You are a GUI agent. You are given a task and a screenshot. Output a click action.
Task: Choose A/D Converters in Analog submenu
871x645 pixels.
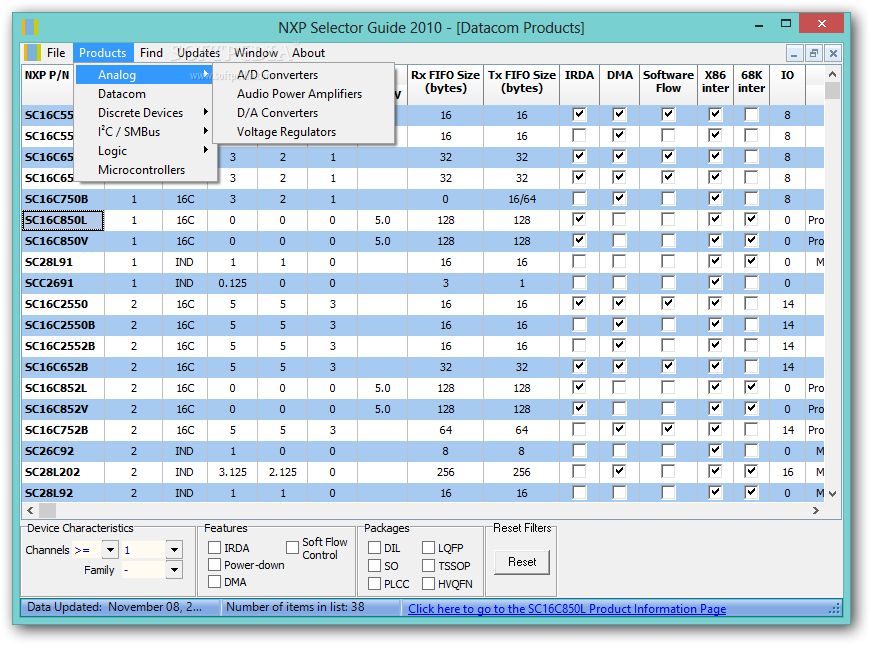click(x=304, y=75)
